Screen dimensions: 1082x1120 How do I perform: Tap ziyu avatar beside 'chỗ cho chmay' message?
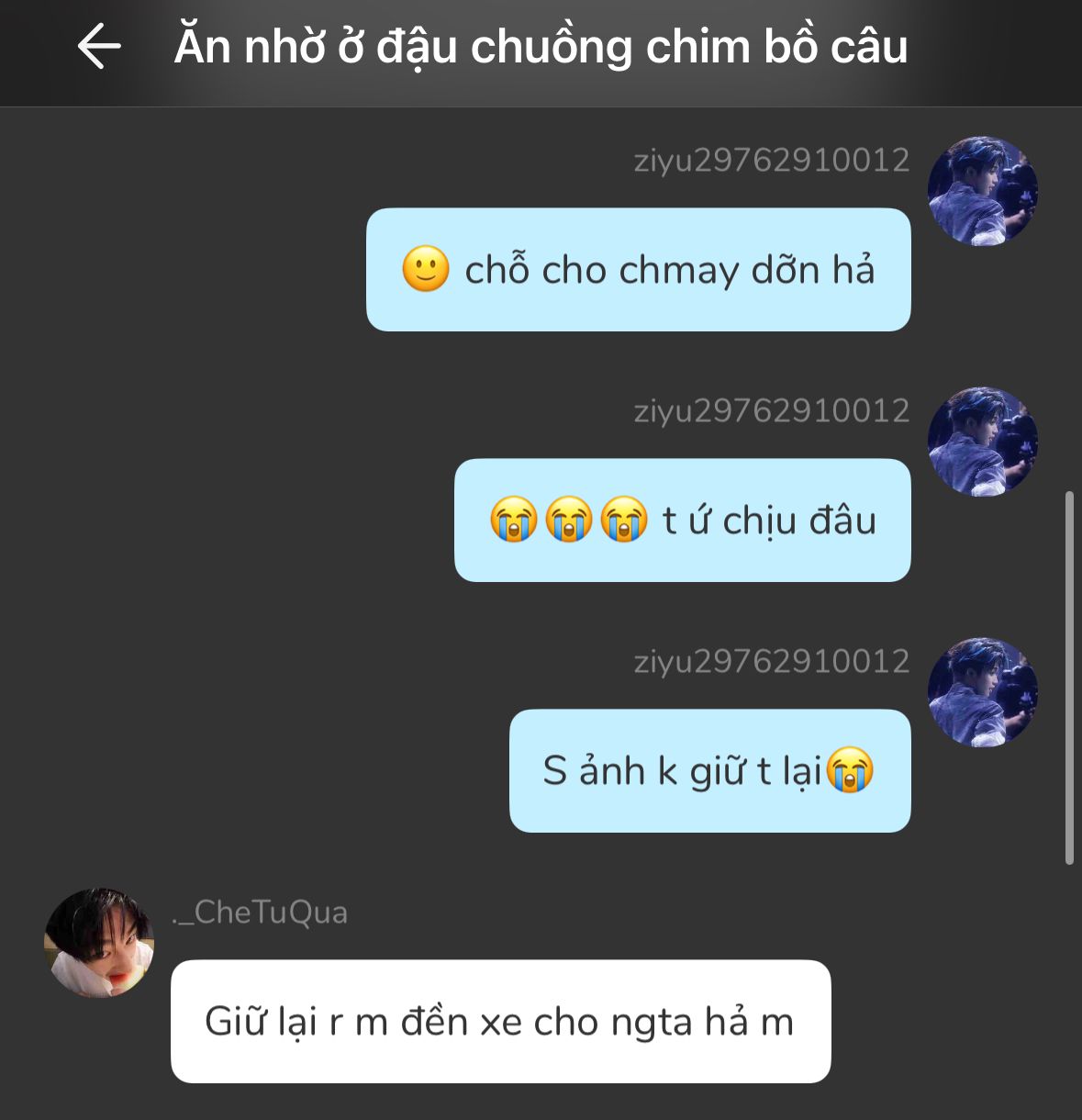(x=983, y=191)
